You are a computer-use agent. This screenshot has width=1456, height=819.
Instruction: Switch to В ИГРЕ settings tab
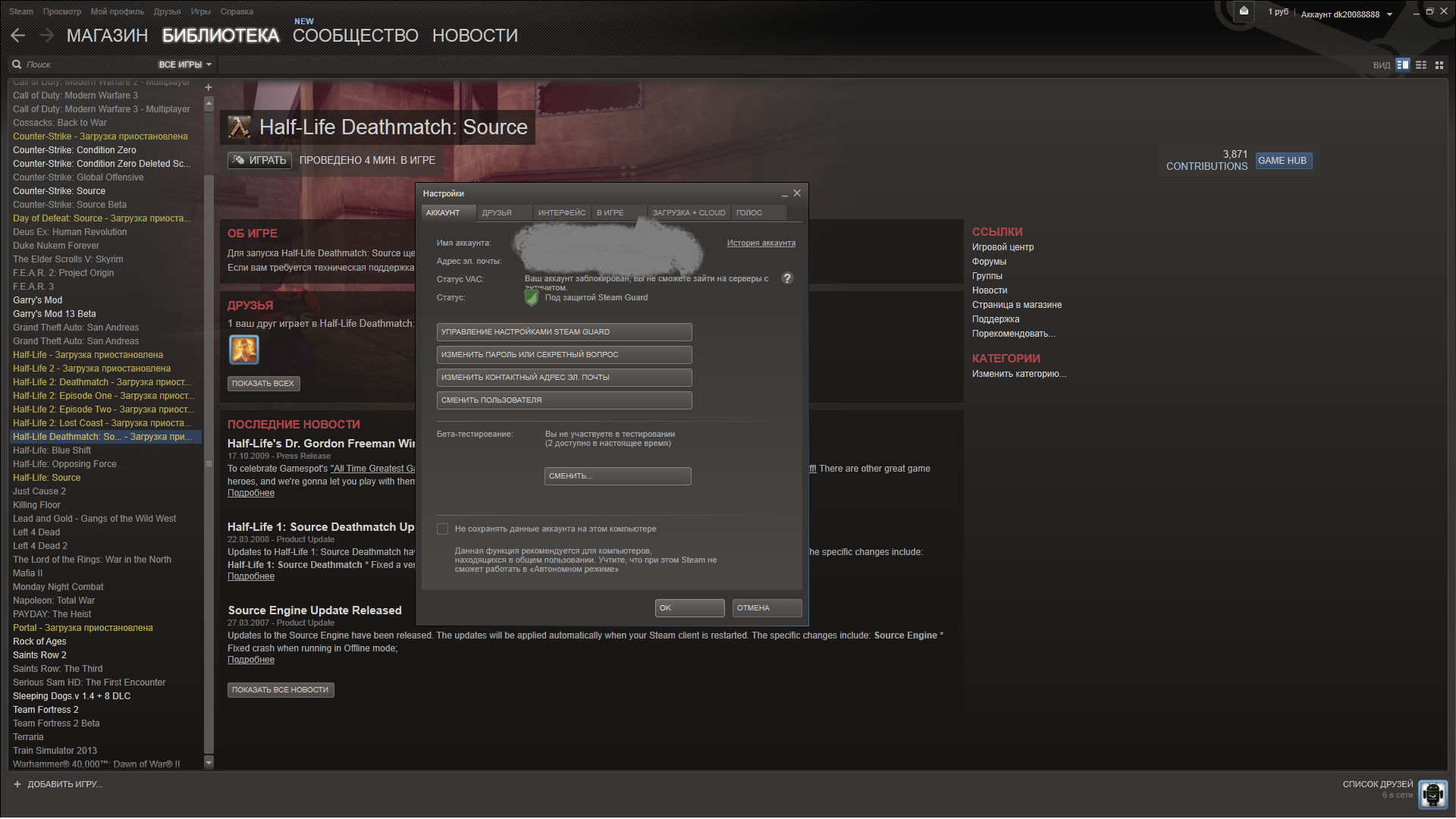[x=619, y=213]
